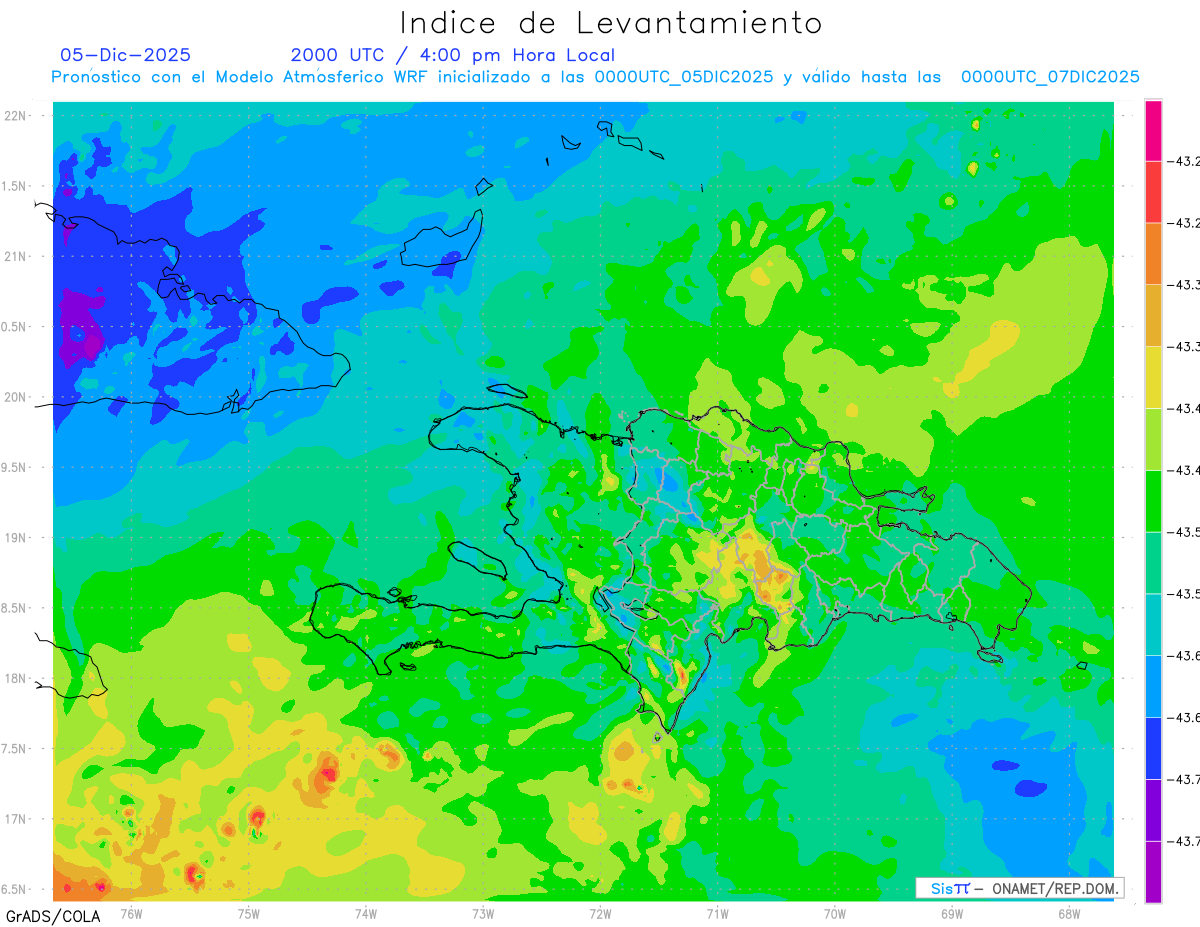Screen dimensions: 1200x927
Task: Select the date text '05-Dic-2025'
Action: [x=126, y=55]
